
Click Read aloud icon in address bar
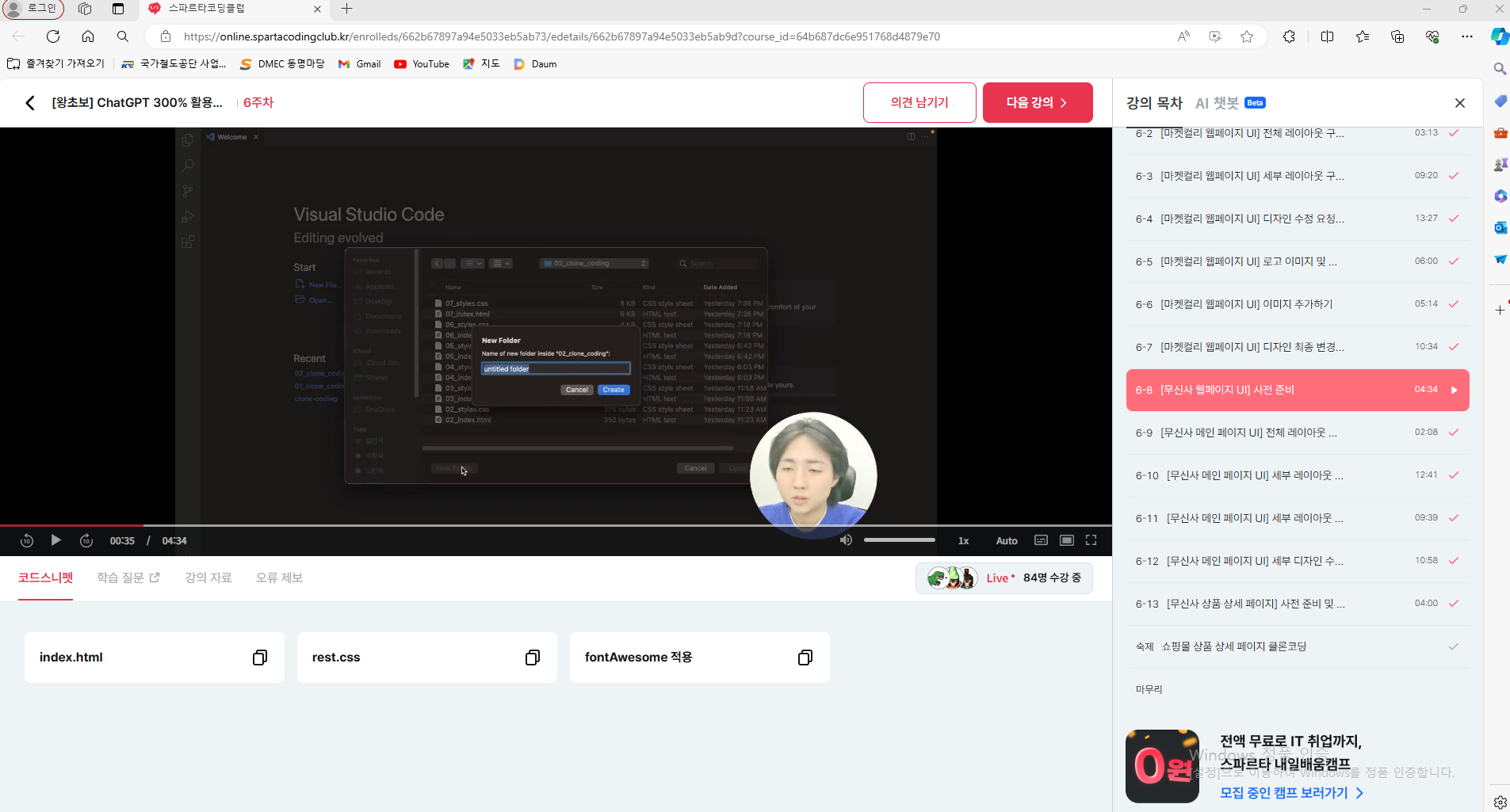coord(1183,36)
